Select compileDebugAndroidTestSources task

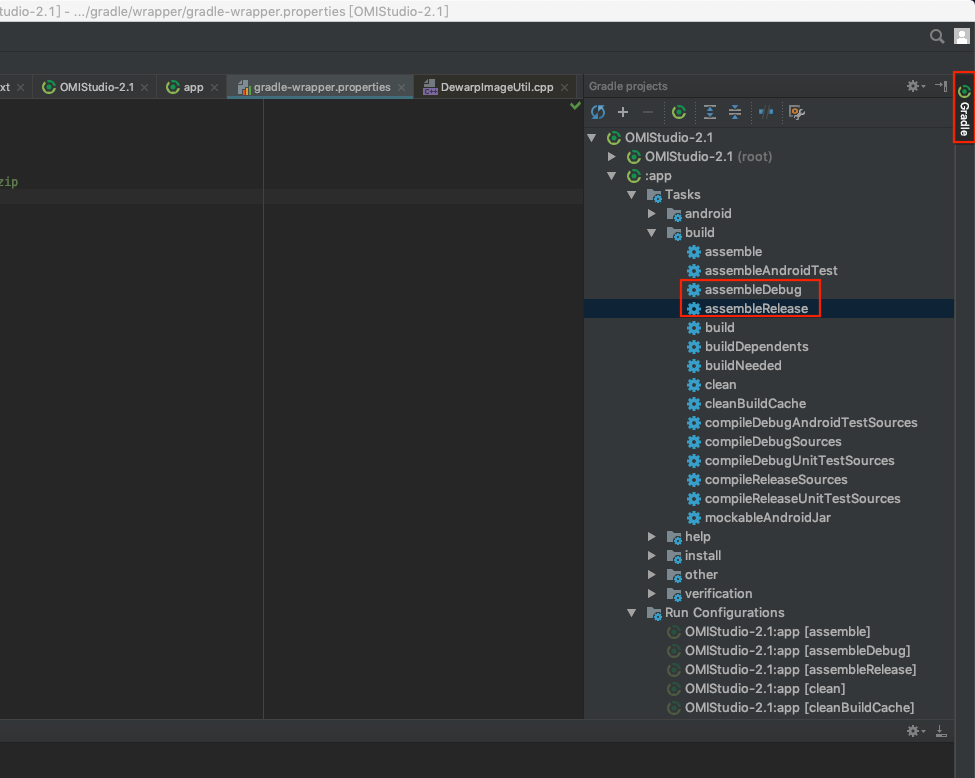tap(802, 423)
